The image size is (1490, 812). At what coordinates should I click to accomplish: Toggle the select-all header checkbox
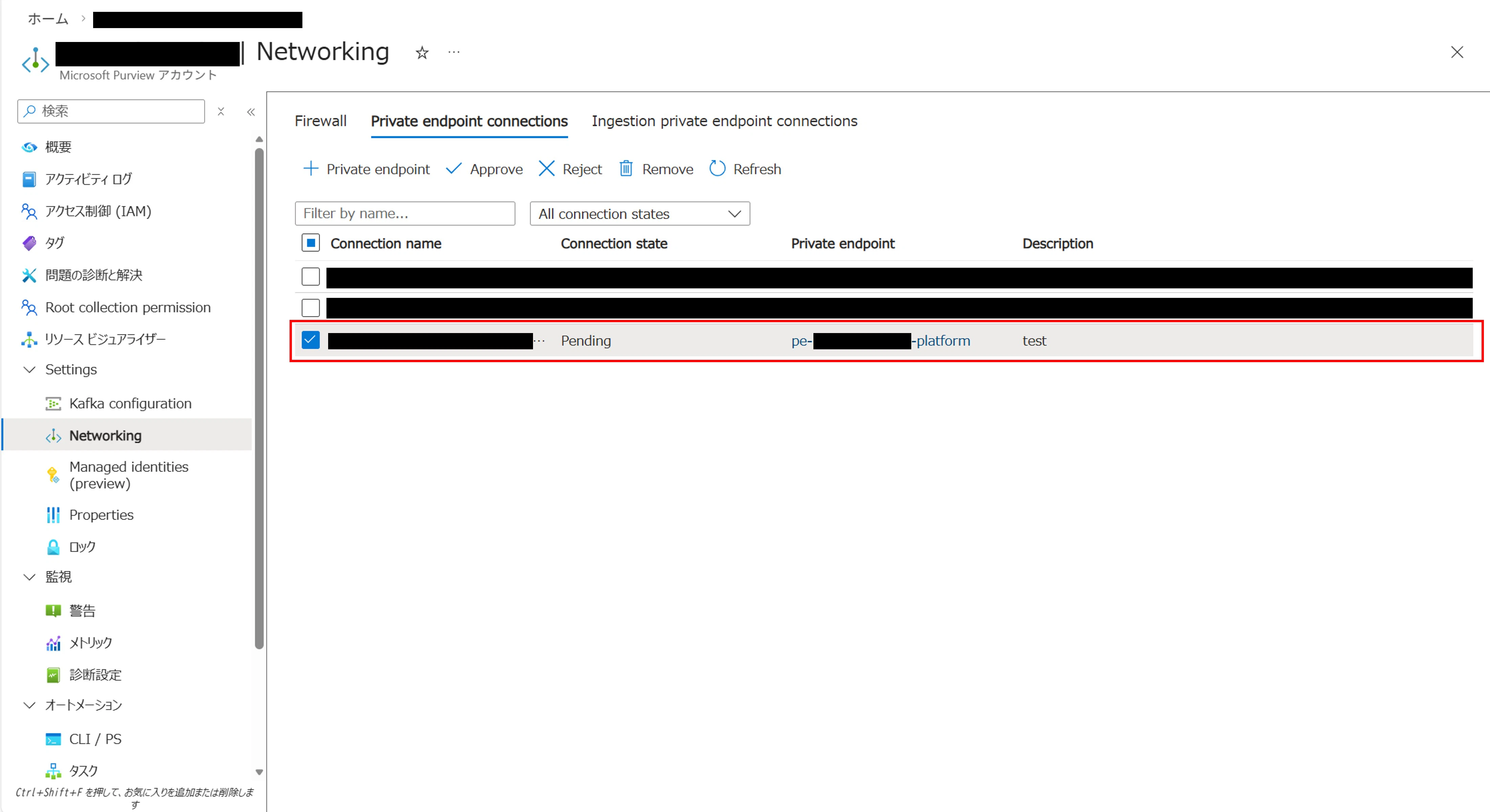pos(311,243)
